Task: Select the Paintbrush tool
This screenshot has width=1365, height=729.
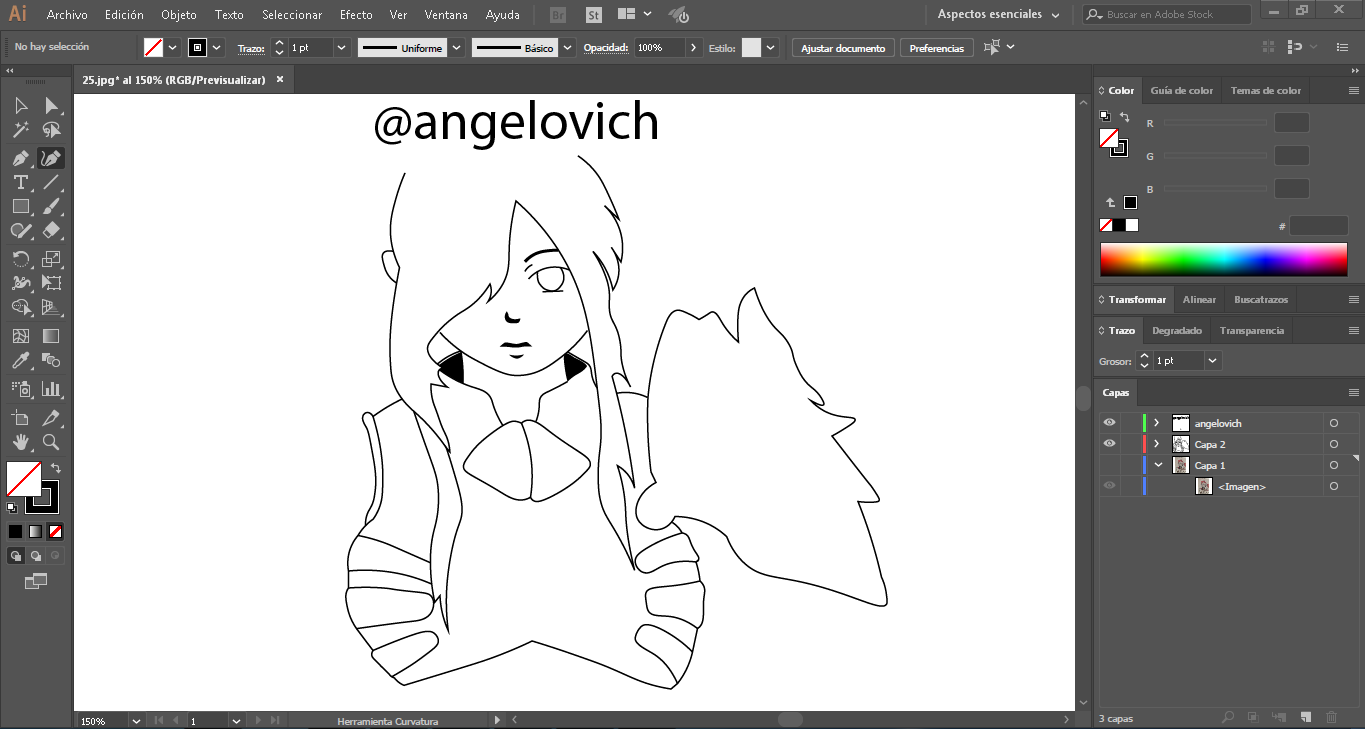Action: coord(51,206)
